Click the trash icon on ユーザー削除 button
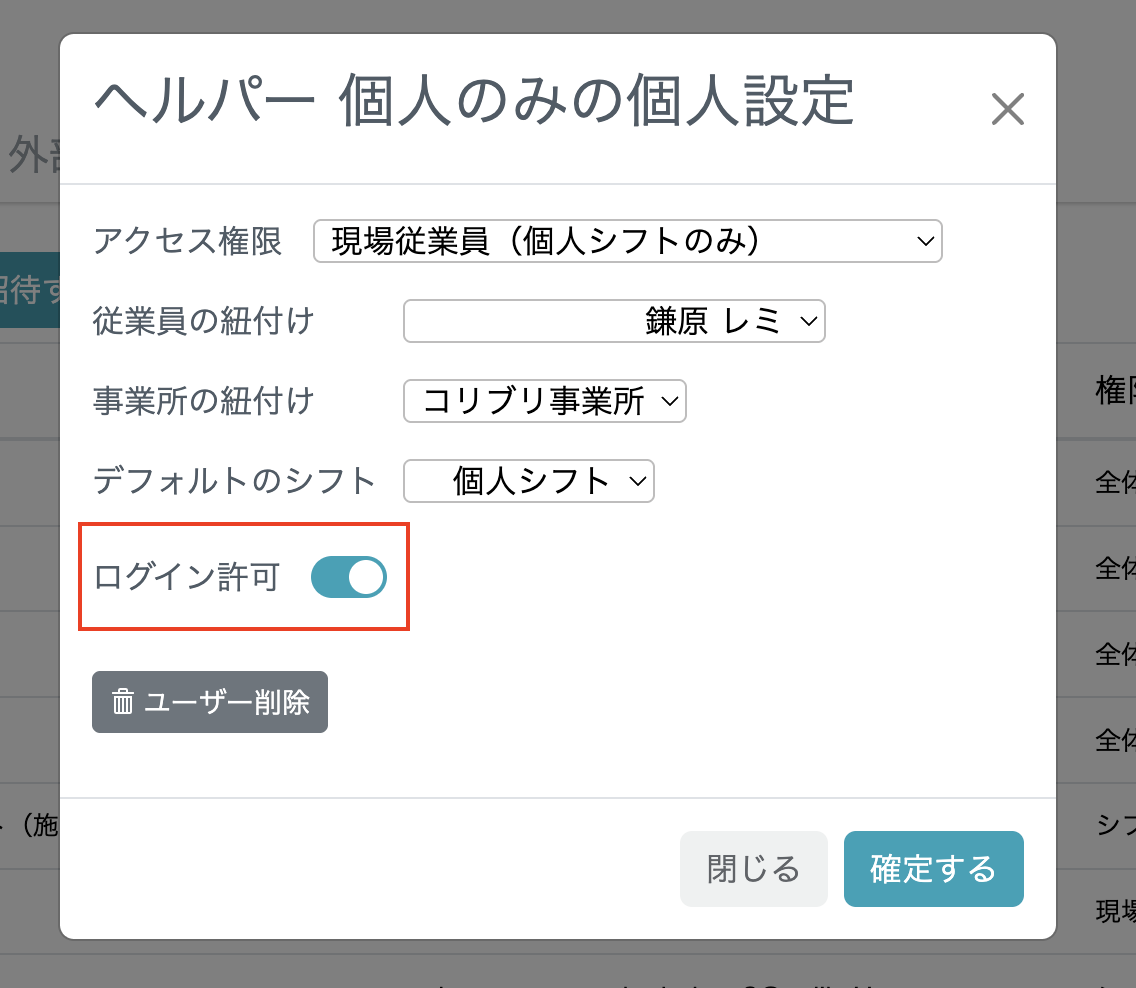 122,702
